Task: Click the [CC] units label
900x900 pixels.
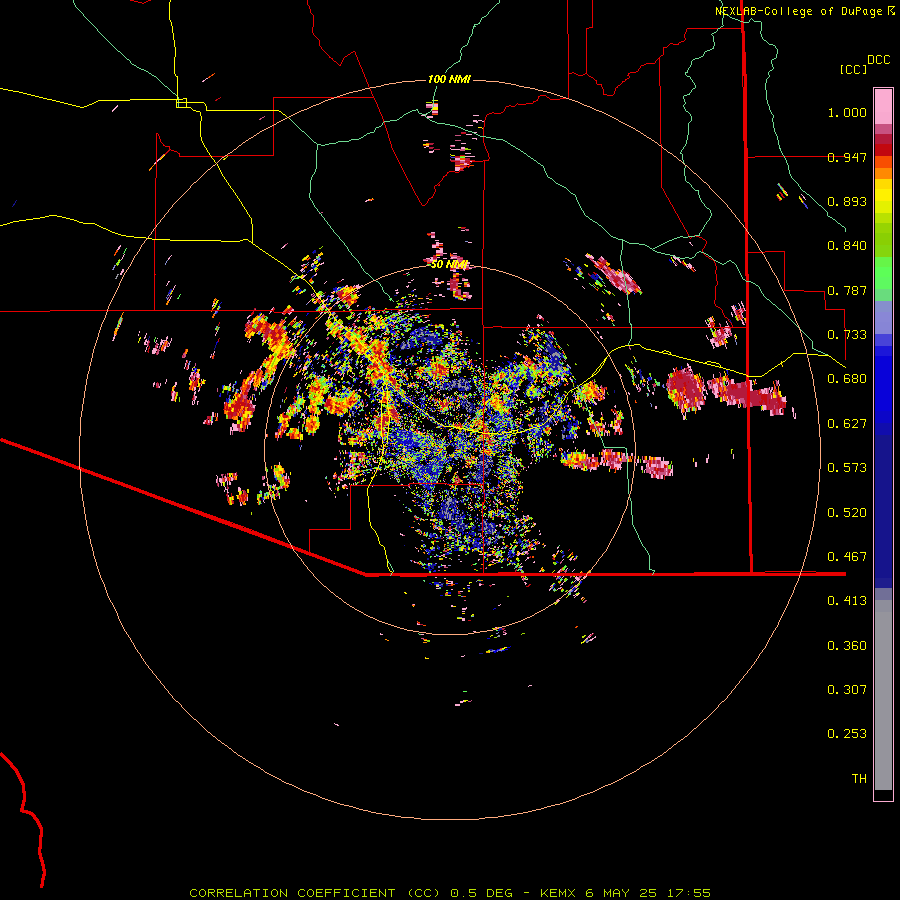Action: tap(853, 69)
